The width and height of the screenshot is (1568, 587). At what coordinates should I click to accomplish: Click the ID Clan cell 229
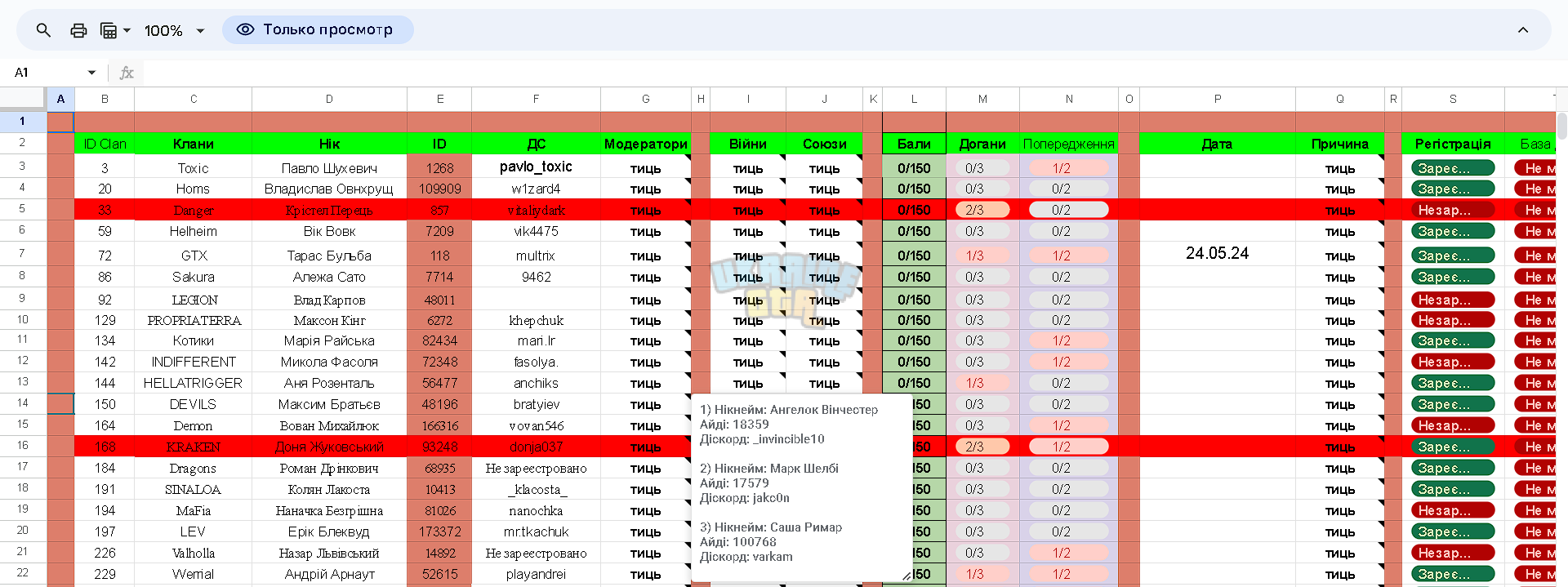105,574
